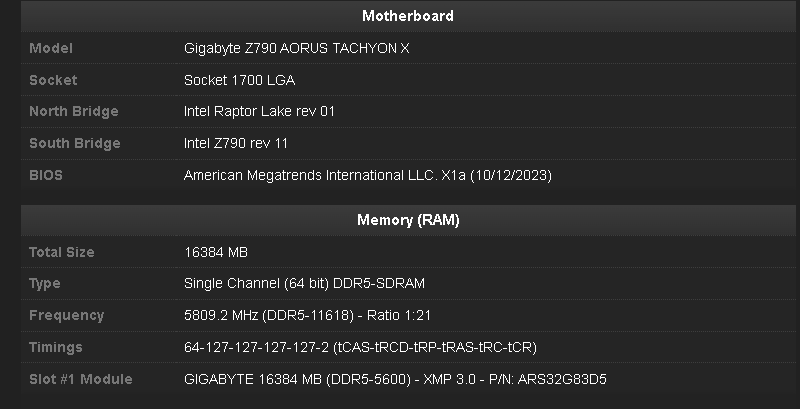
Task: Click the BIOS row label
Action: click(46, 175)
